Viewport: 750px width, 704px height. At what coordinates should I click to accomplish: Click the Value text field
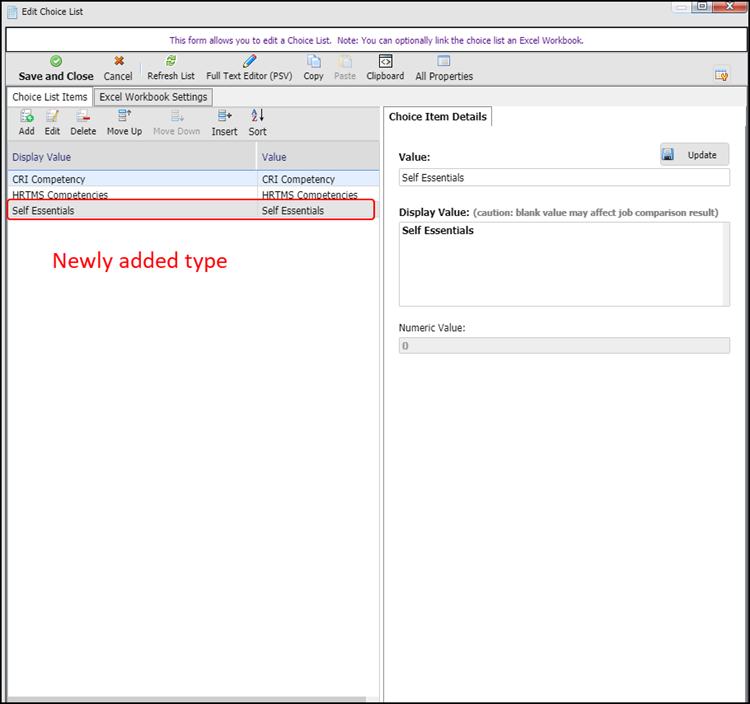(563, 178)
